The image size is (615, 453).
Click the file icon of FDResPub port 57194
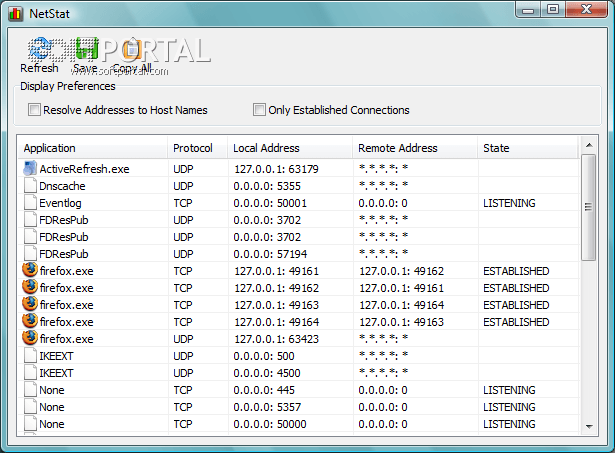coord(30,253)
